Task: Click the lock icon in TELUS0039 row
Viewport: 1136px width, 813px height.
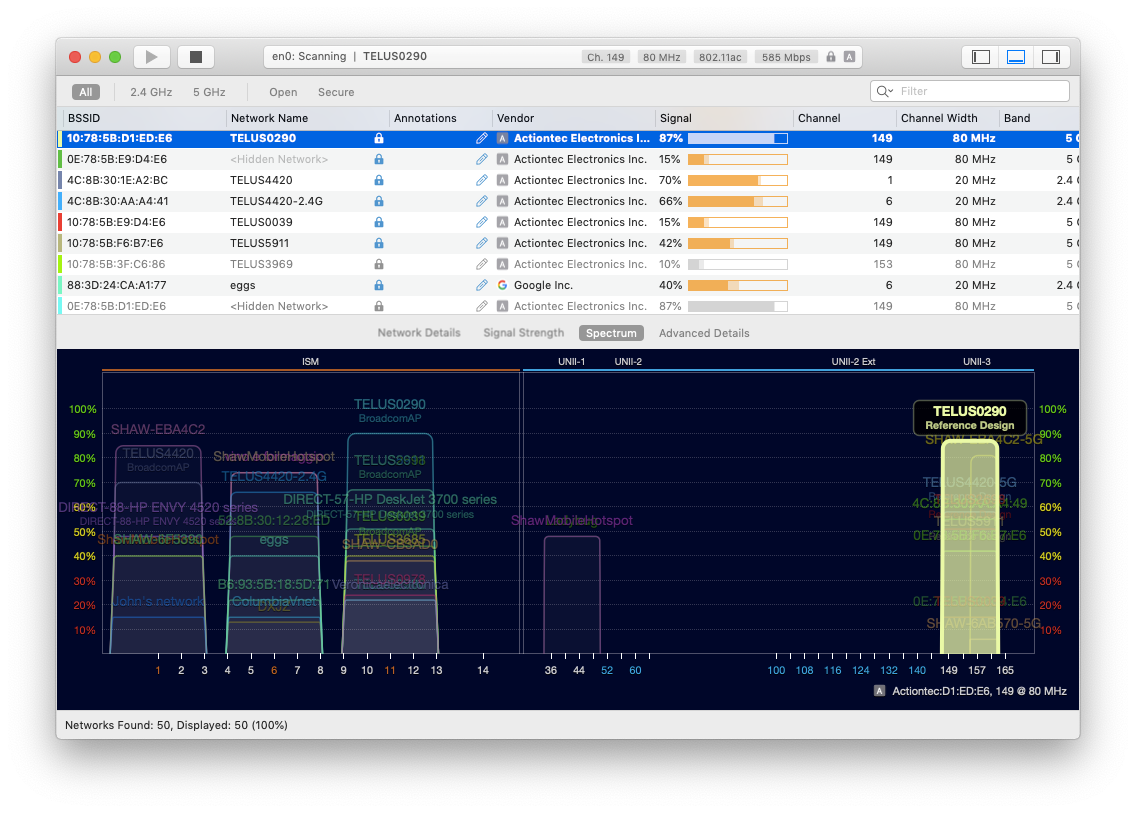Action: pos(378,222)
